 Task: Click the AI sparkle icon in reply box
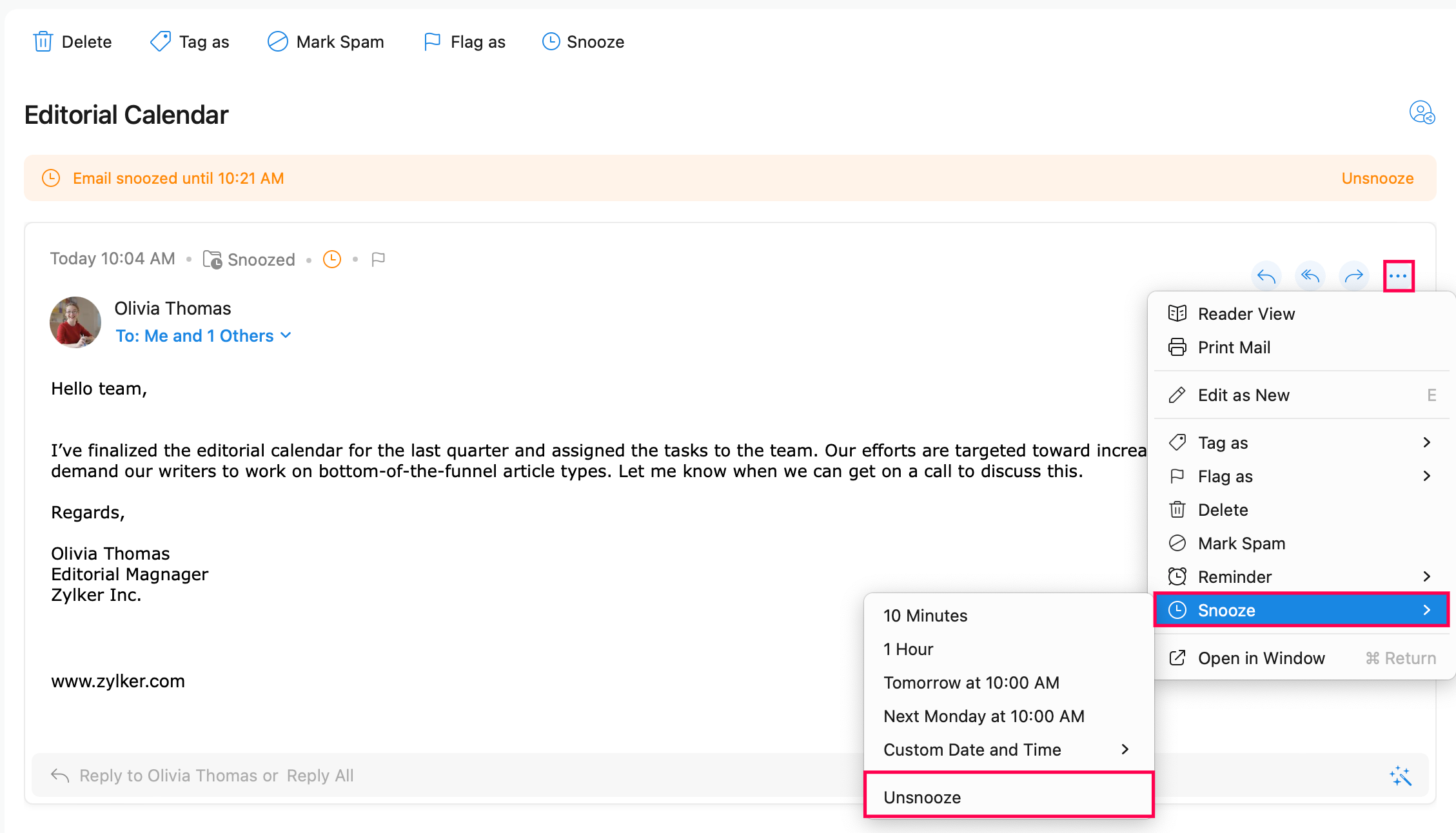coord(1401,776)
